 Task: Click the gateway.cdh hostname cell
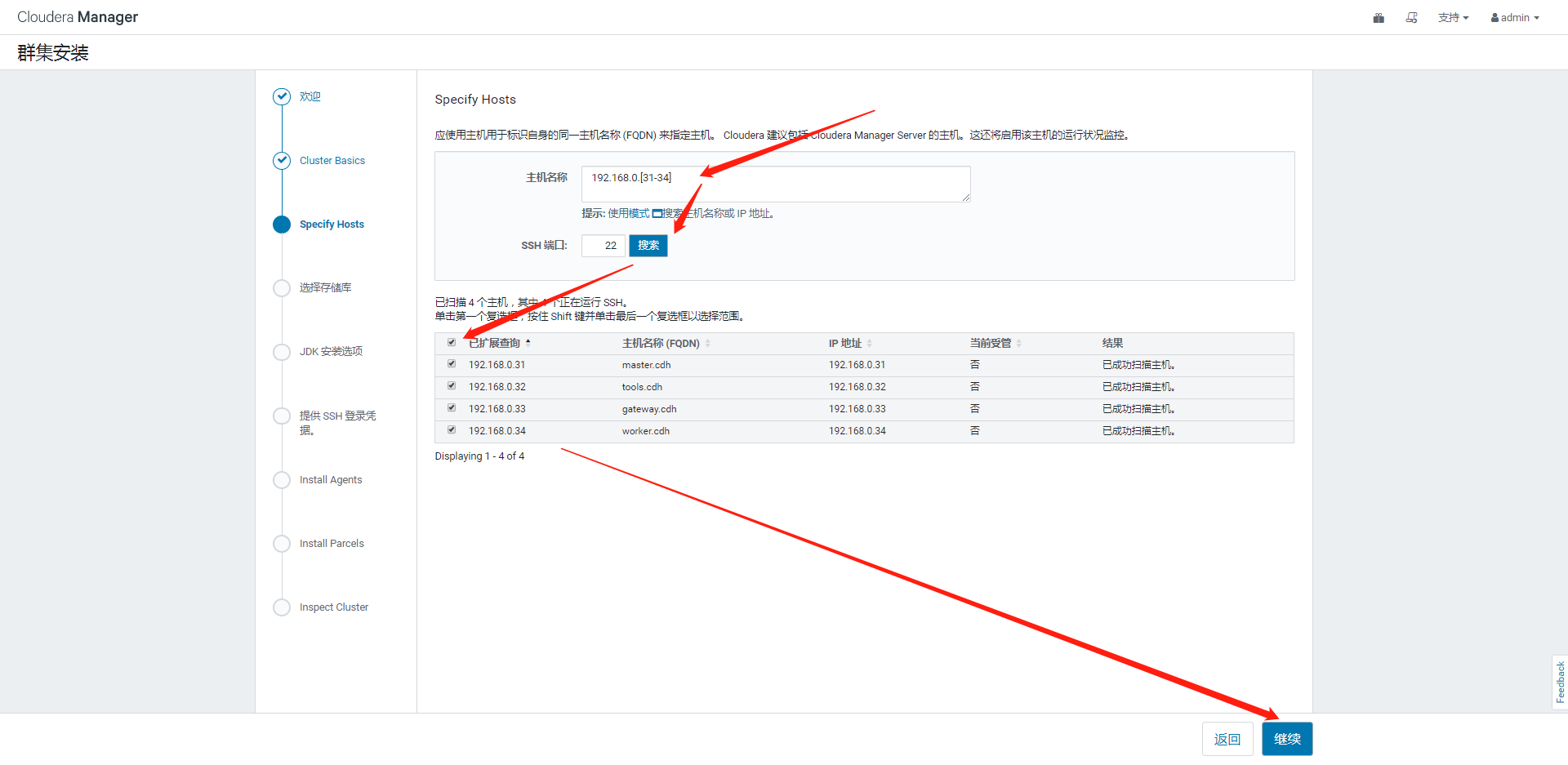[649, 409]
